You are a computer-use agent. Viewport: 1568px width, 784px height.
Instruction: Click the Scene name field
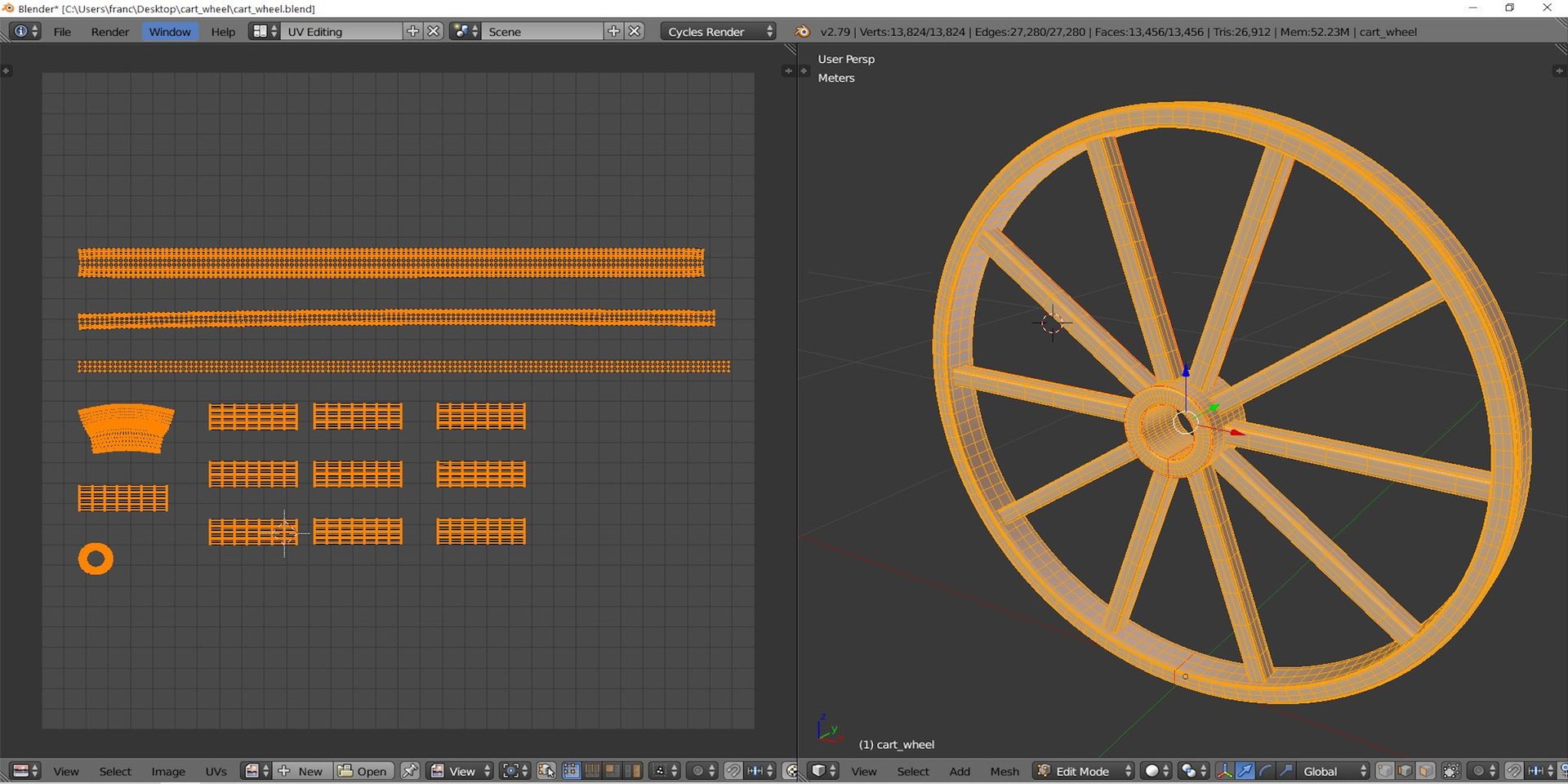pos(542,31)
